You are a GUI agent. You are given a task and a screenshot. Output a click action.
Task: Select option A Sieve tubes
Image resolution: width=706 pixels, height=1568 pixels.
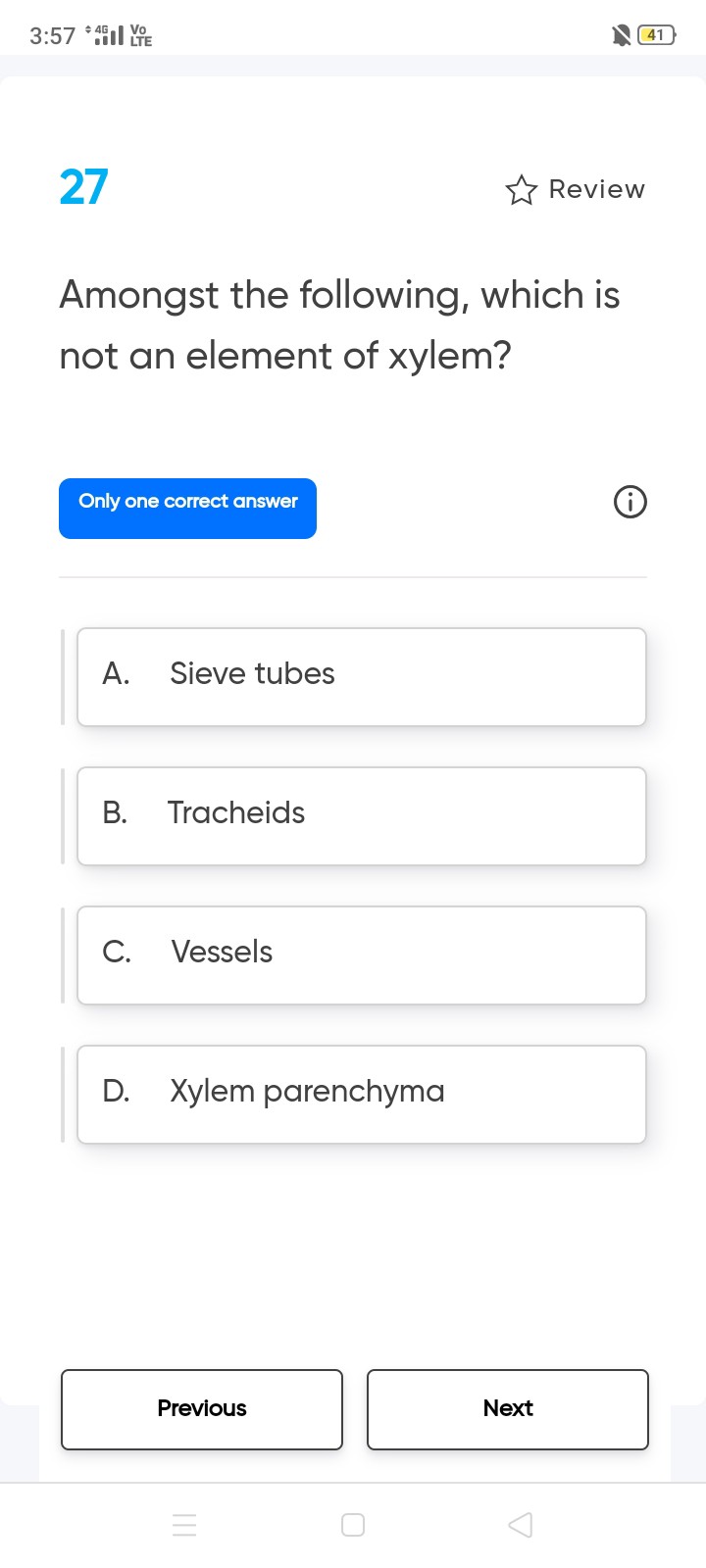361,677
